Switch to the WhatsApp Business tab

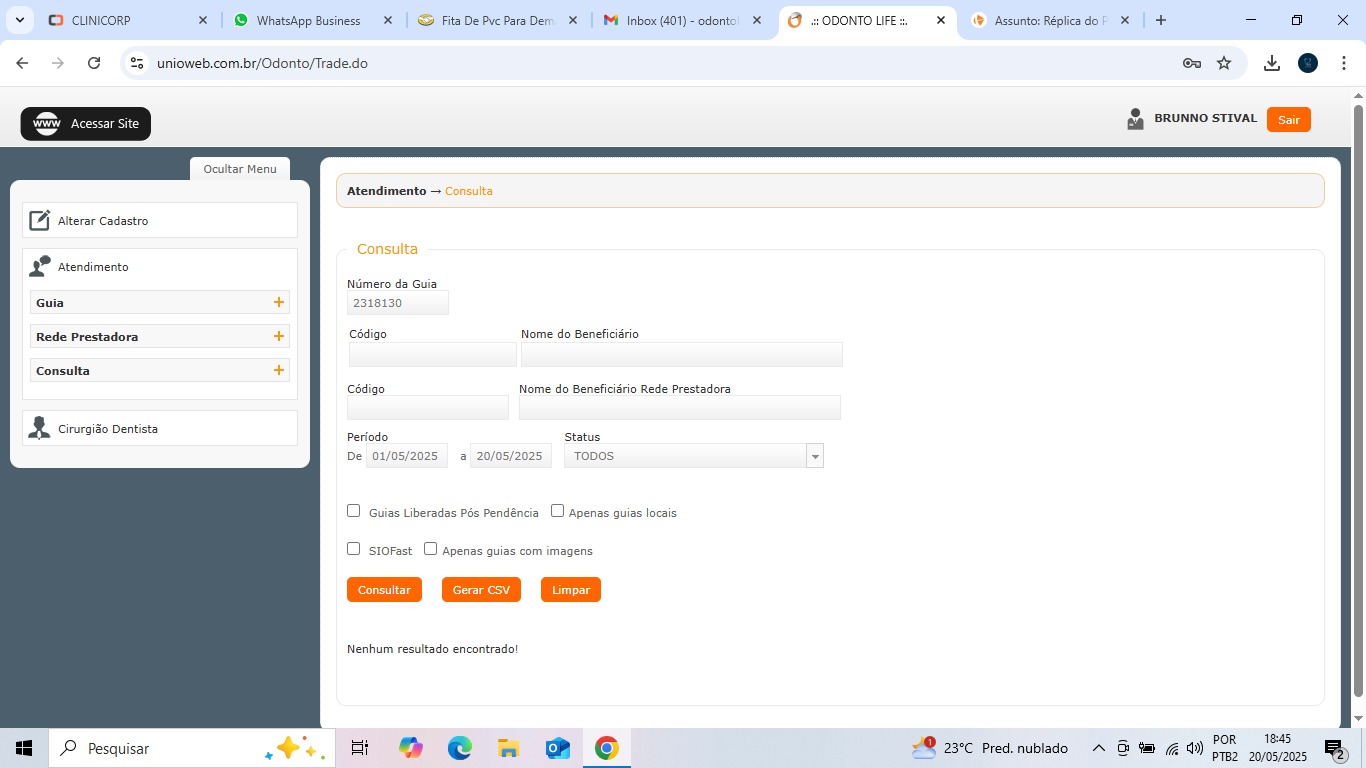pyautogui.click(x=310, y=20)
